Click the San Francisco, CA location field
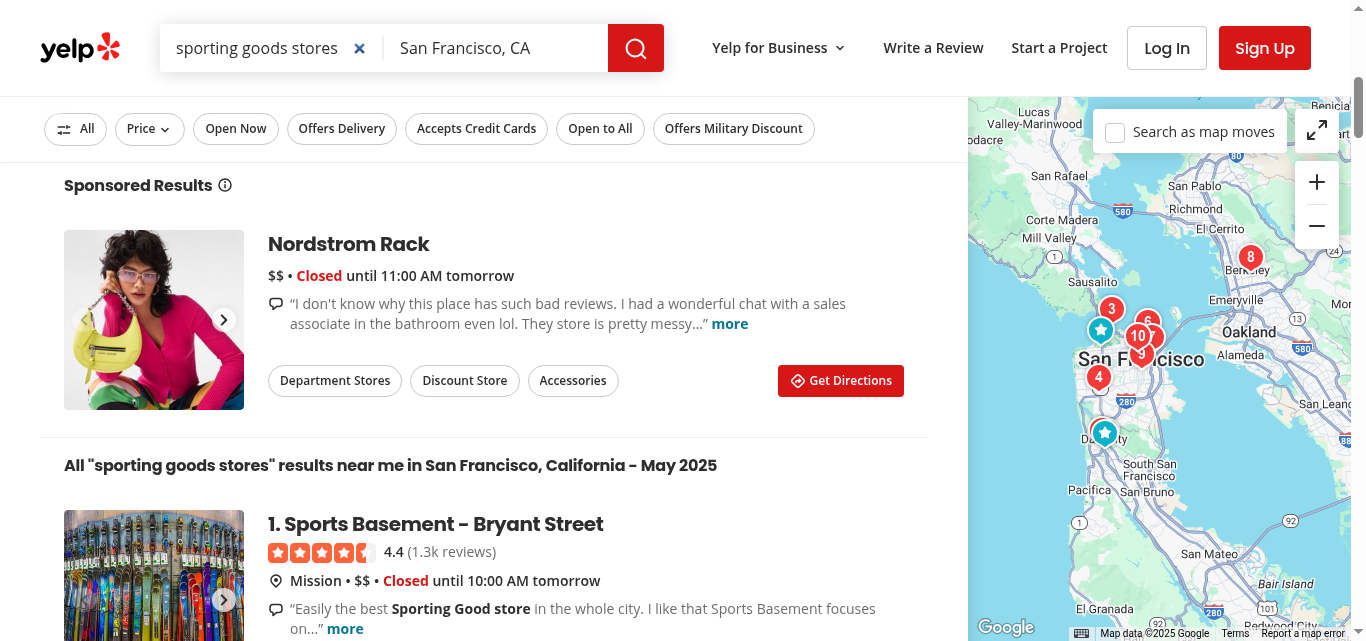This screenshot has height=641, width=1366. [498, 48]
